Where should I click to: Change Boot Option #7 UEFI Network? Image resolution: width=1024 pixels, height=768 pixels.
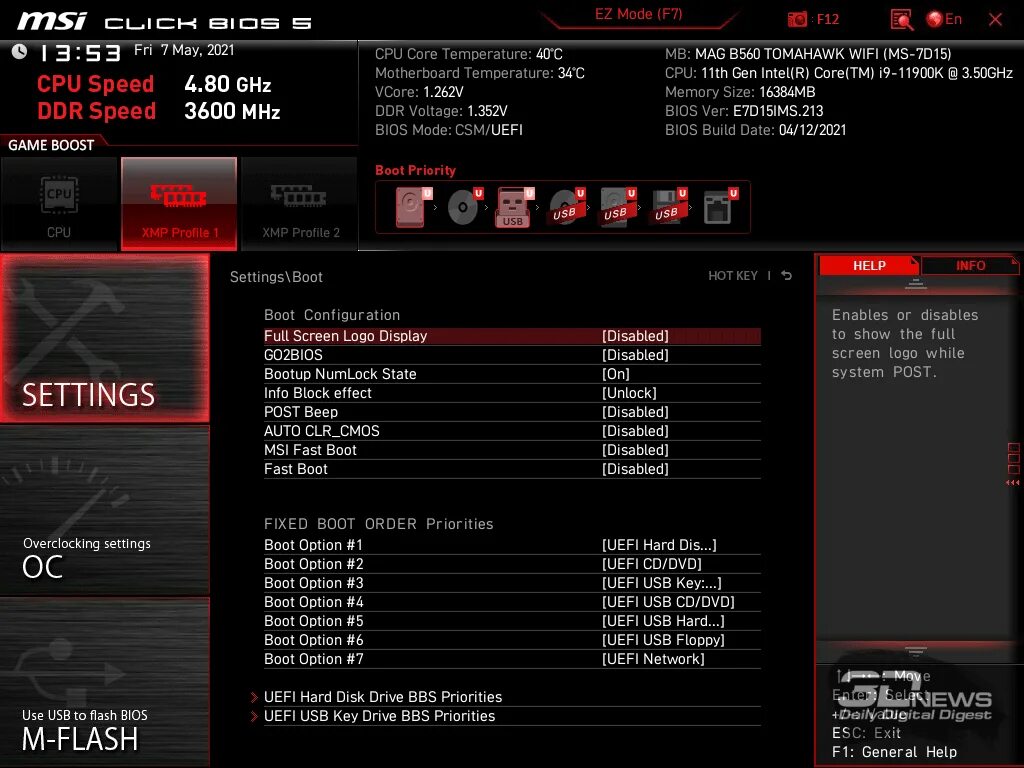coord(512,658)
